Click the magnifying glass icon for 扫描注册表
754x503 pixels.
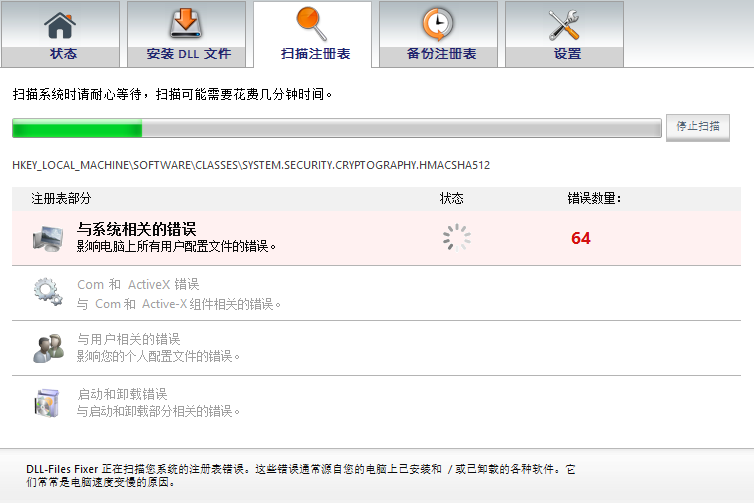(x=312, y=24)
